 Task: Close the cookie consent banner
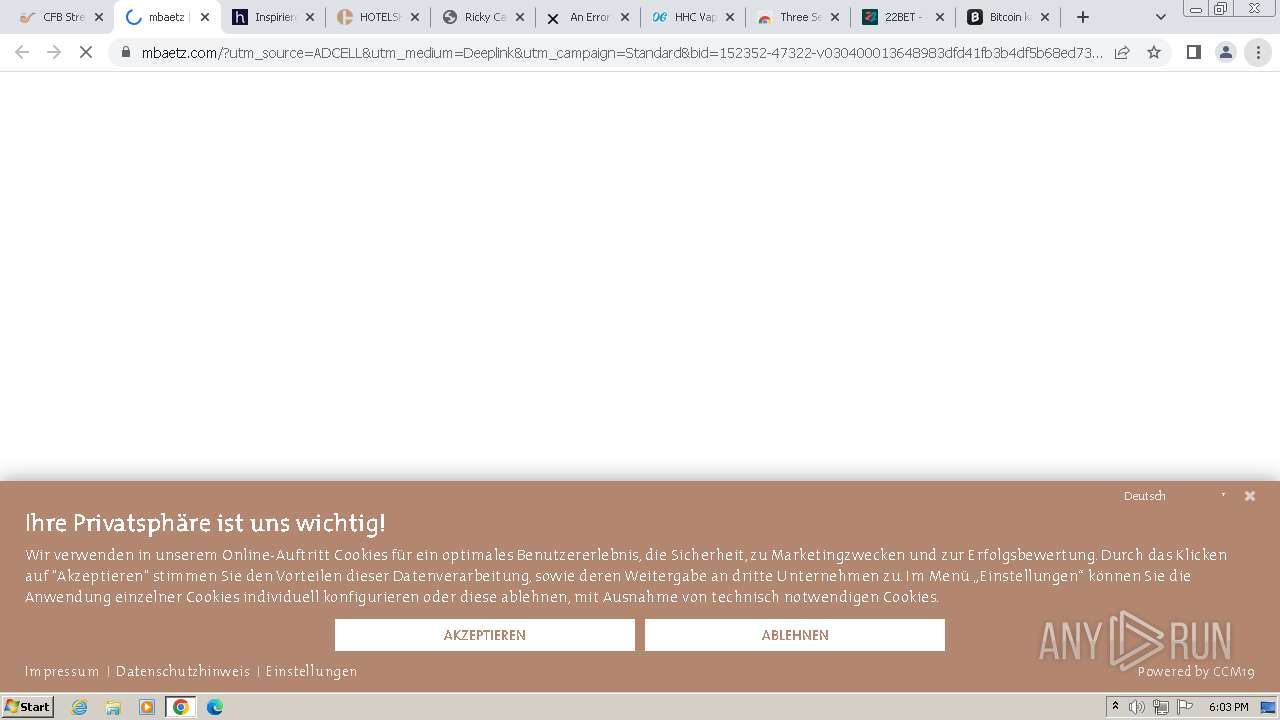click(x=1249, y=496)
